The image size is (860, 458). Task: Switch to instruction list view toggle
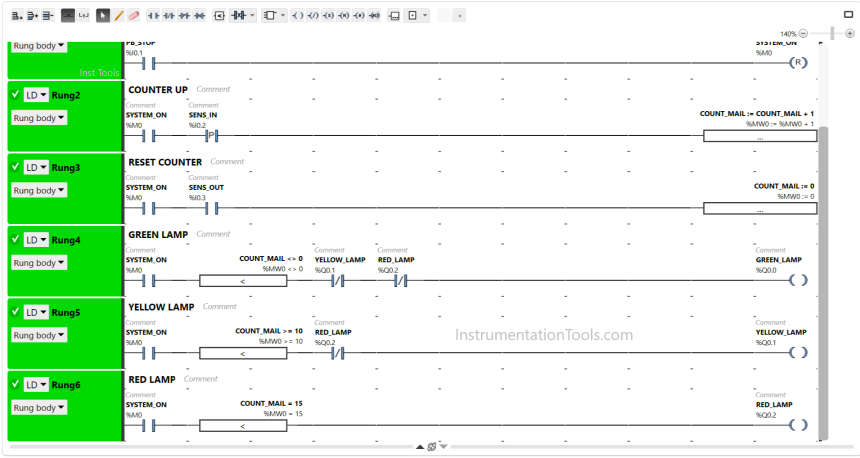pos(83,16)
